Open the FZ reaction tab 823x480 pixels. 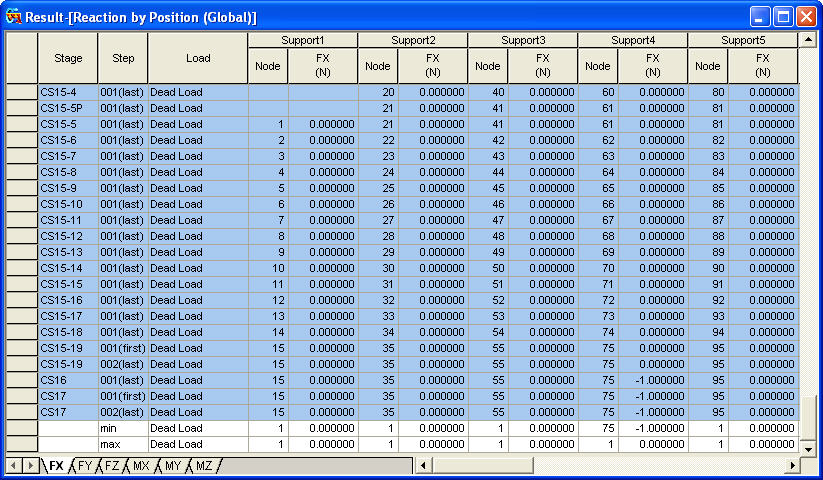pyautogui.click(x=113, y=466)
